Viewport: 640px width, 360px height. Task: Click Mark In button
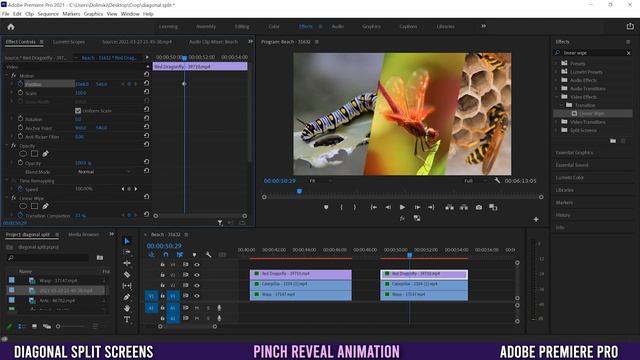click(x=341, y=207)
